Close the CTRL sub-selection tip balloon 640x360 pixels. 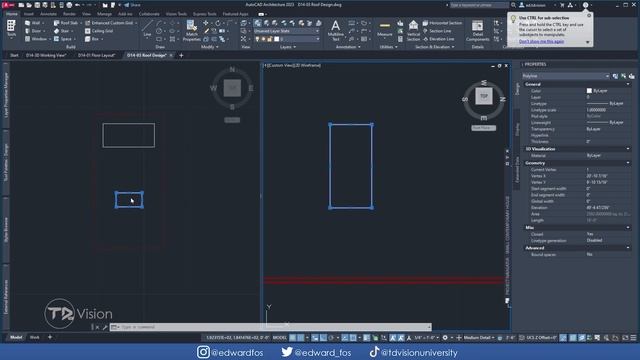coord(589,16)
